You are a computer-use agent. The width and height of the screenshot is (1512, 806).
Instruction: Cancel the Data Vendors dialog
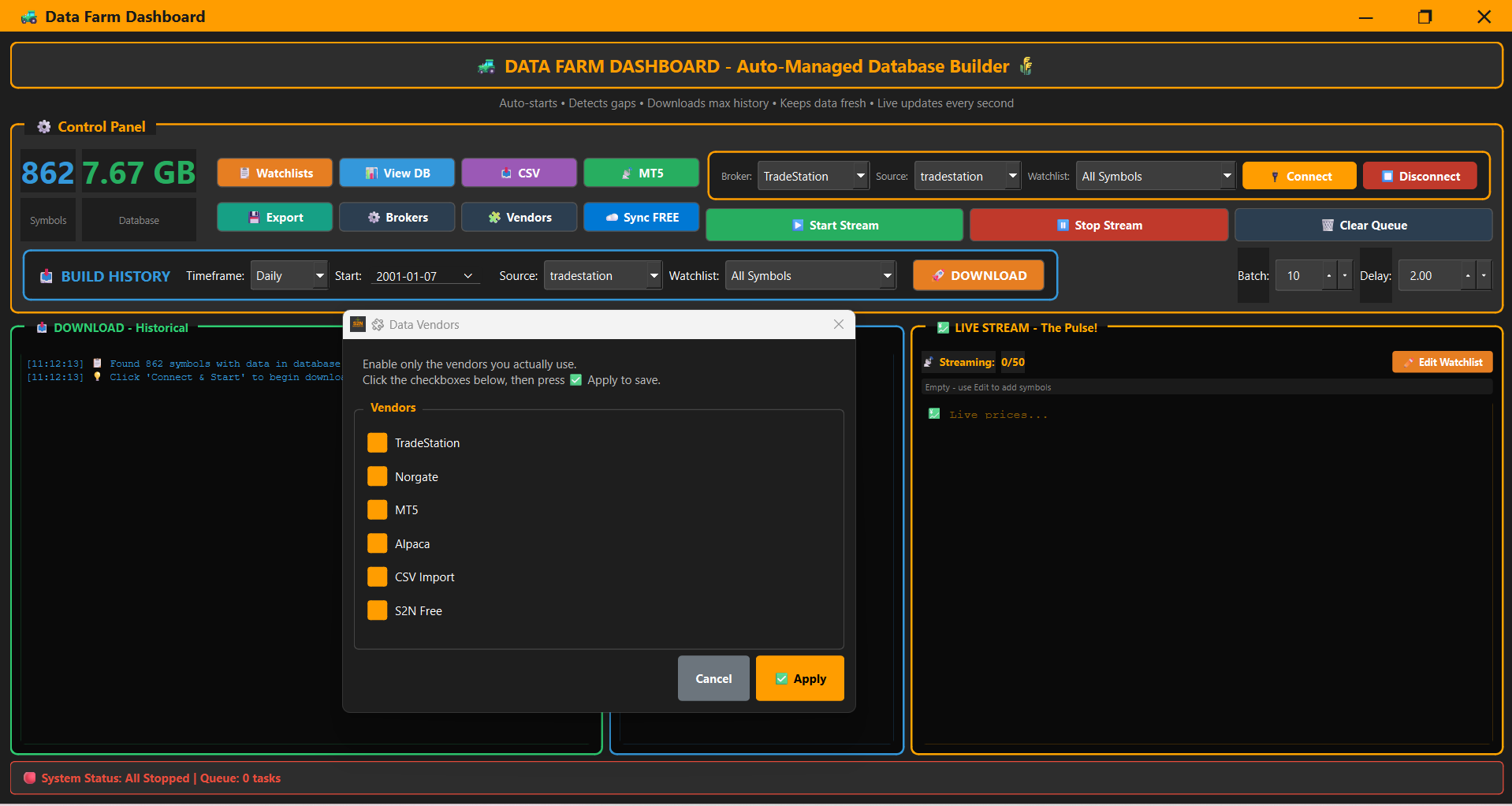[713, 678]
